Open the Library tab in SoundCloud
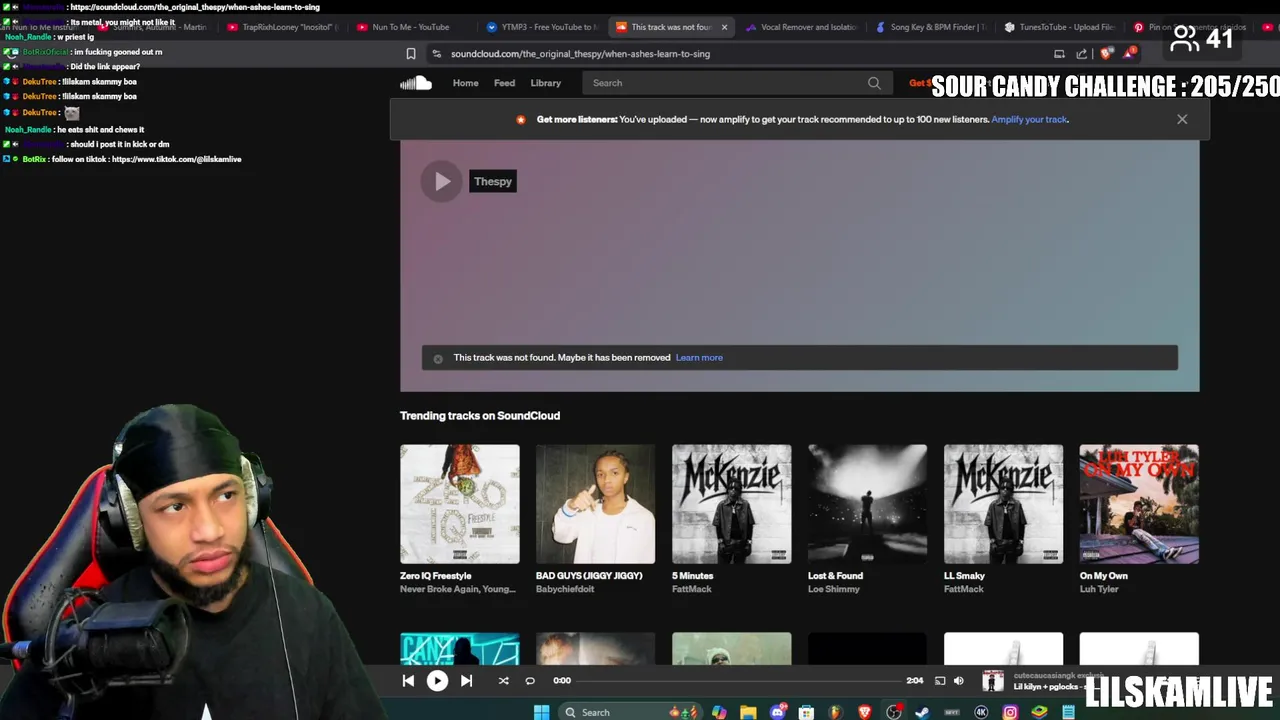 click(x=545, y=83)
